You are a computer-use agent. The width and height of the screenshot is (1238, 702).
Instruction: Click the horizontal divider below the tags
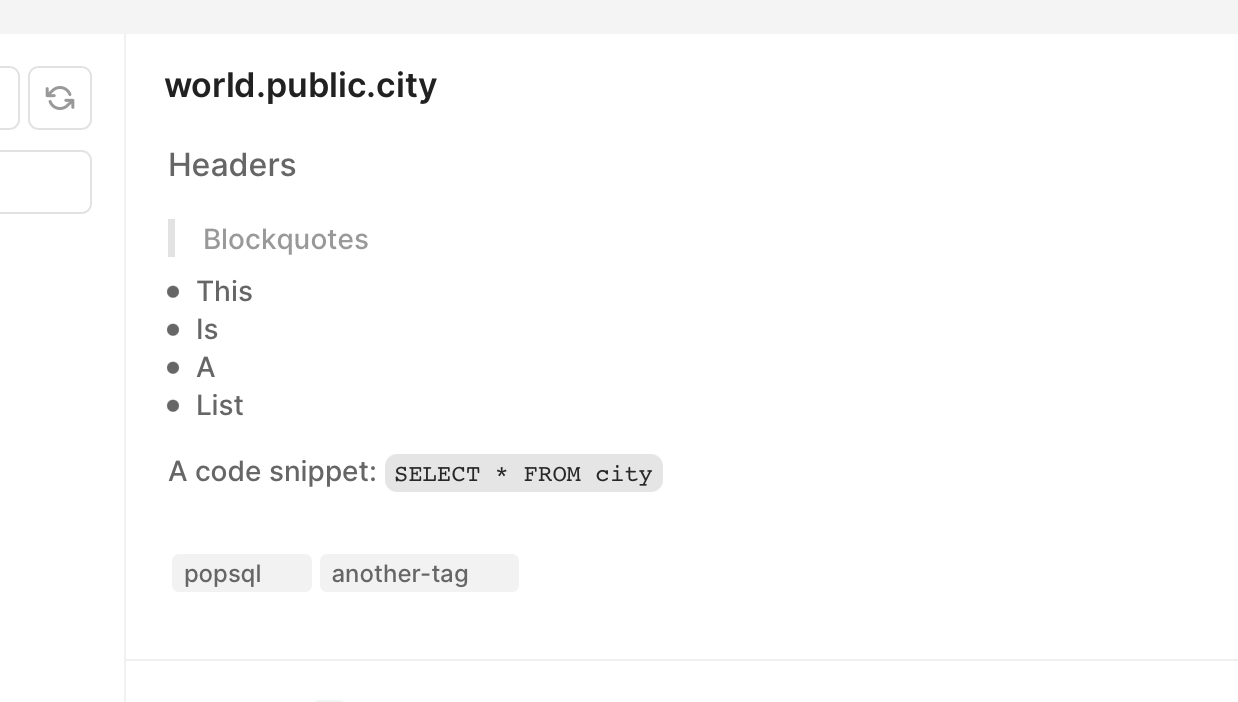pos(682,660)
